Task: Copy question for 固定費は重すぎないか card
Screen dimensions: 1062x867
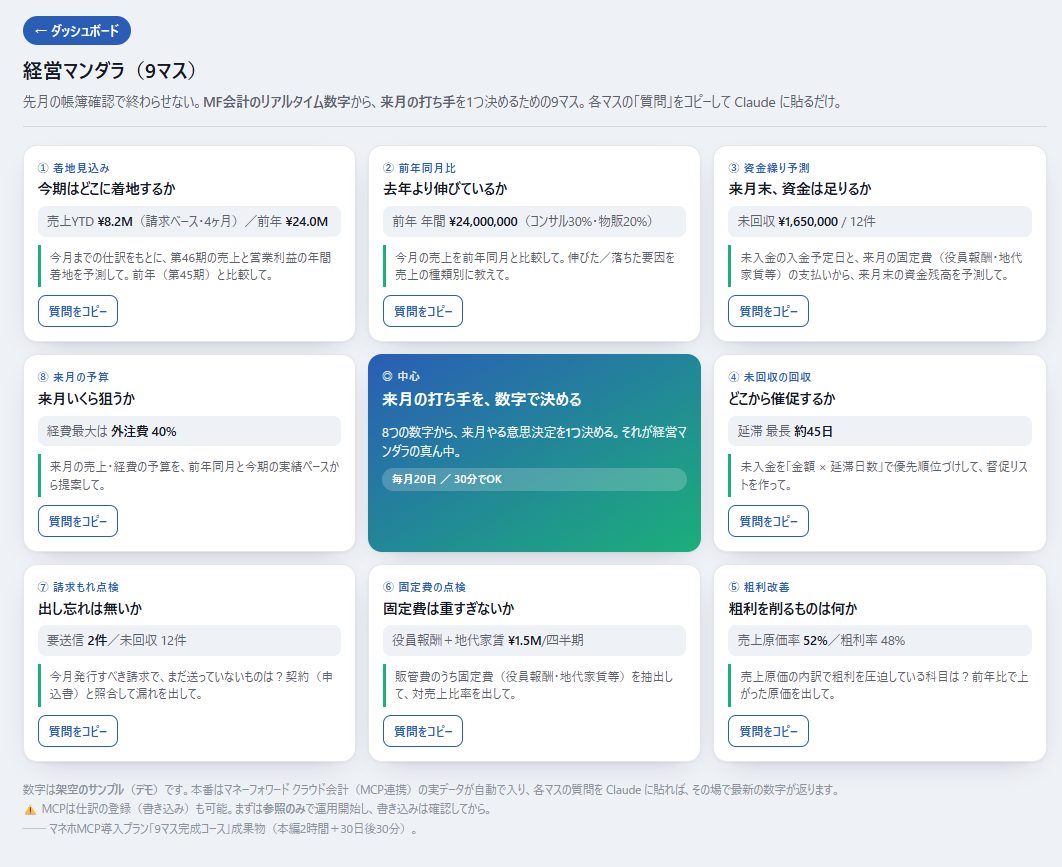Action: pyautogui.click(x=423, y=731)
